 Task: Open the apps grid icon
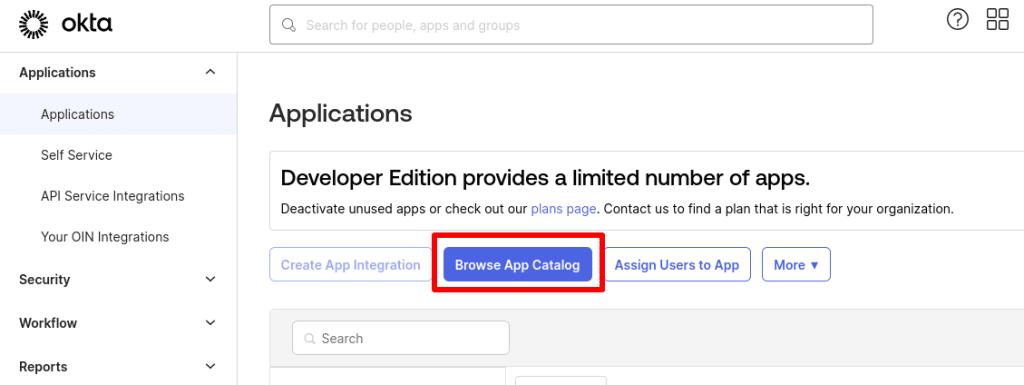pyautogui.click(x=998, y=20)
